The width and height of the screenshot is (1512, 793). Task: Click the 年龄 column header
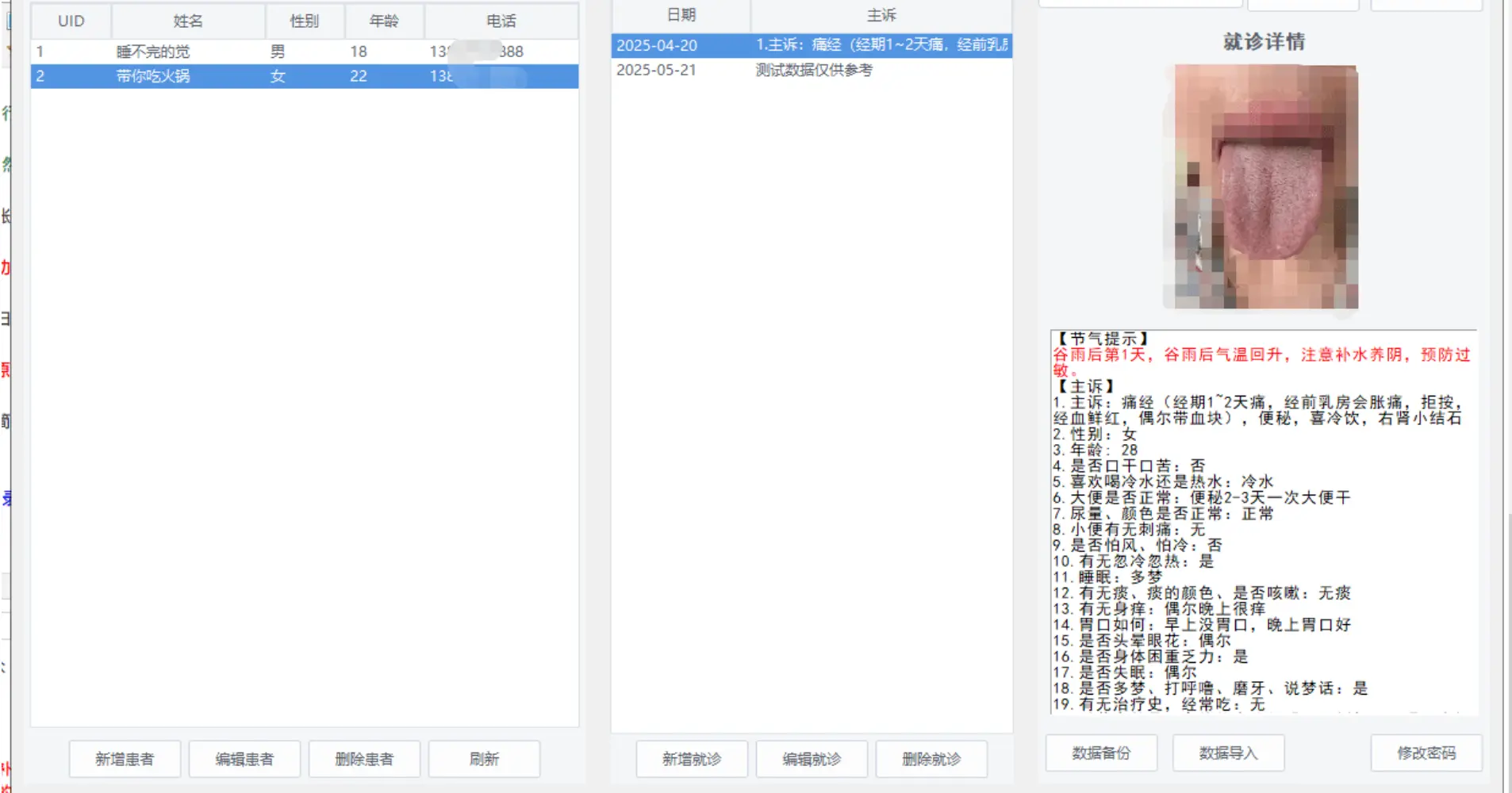pyautogui.click(x=384, y=21)
